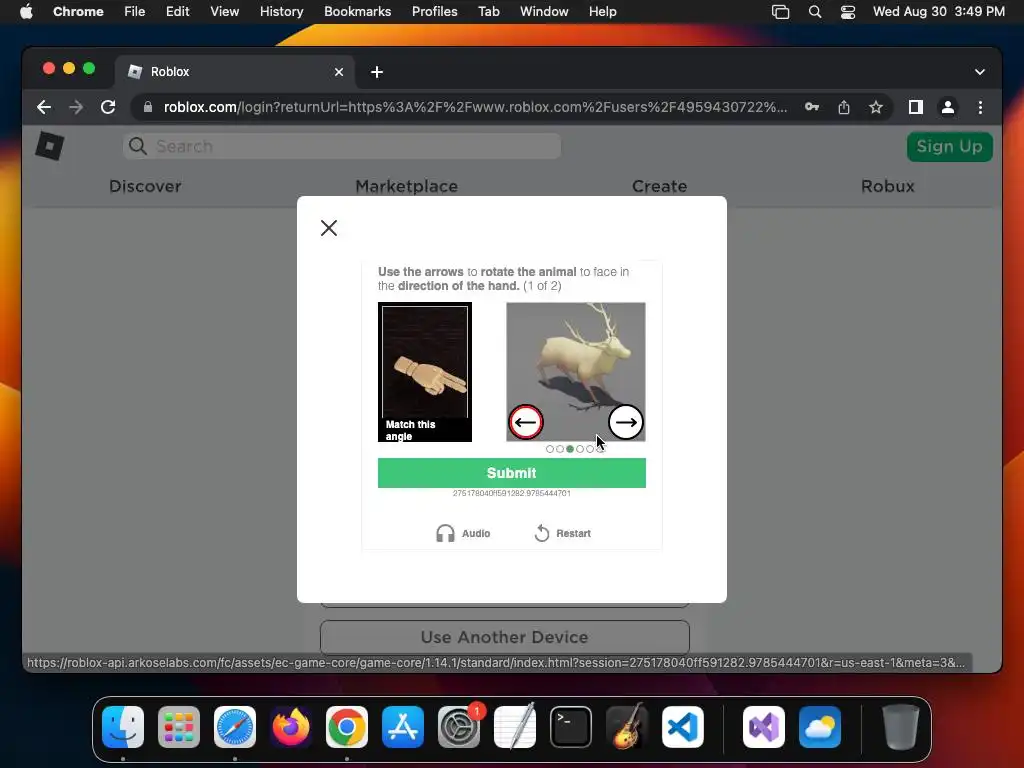Open the Chrome app menu
The image size is (1024, 768).
tap(78, 11)
